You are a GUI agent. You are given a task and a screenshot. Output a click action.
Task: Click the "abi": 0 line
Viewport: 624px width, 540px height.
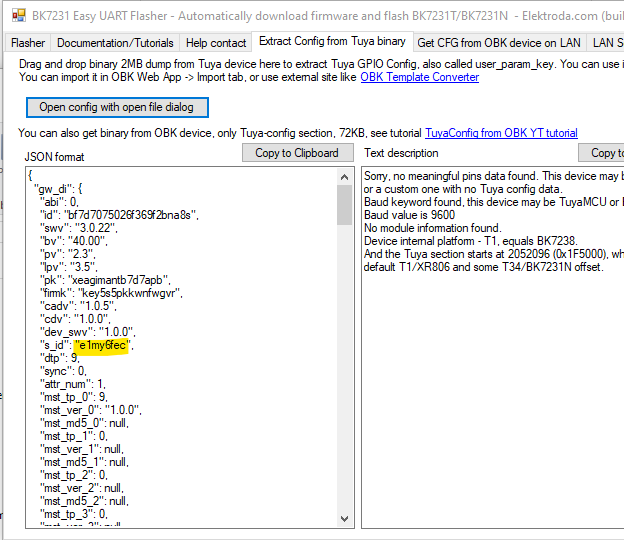[x=59, y=202]
